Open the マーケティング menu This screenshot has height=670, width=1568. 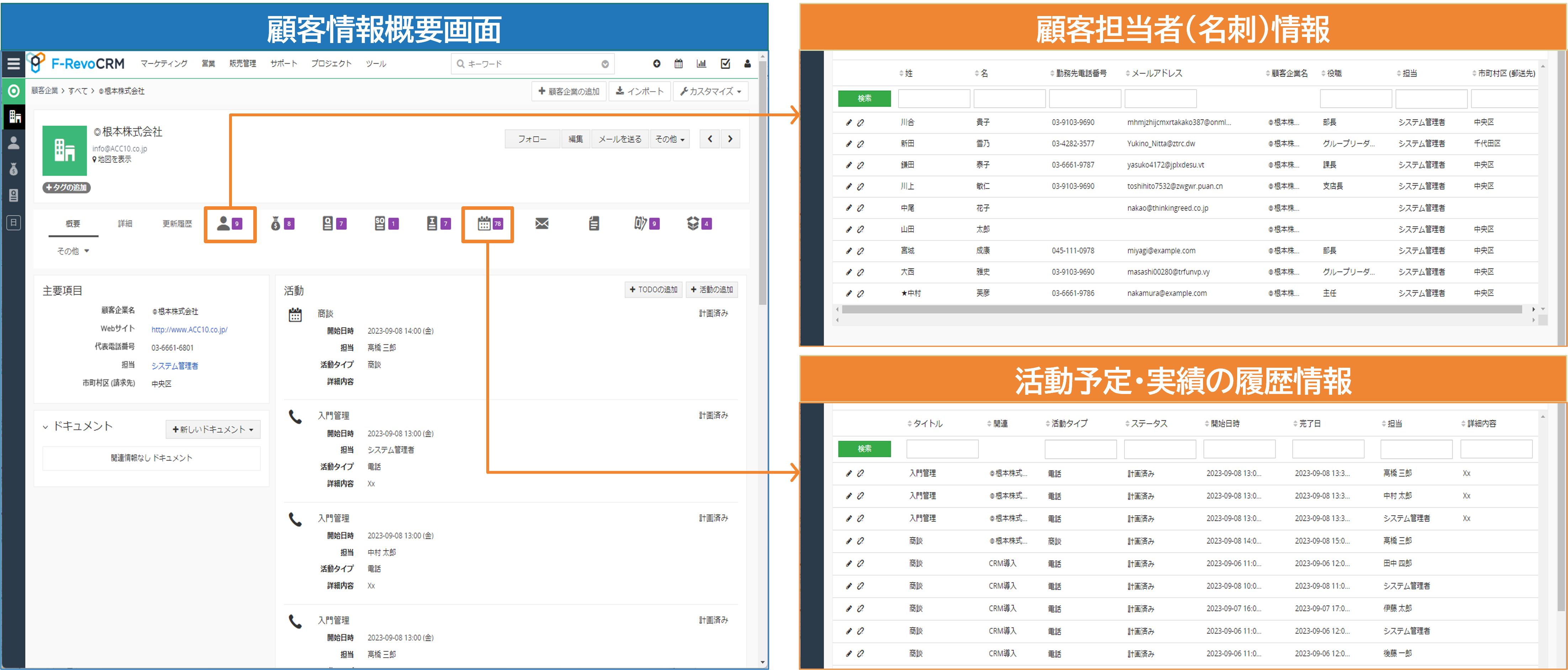pyautogui.click(x=164, y=64)
